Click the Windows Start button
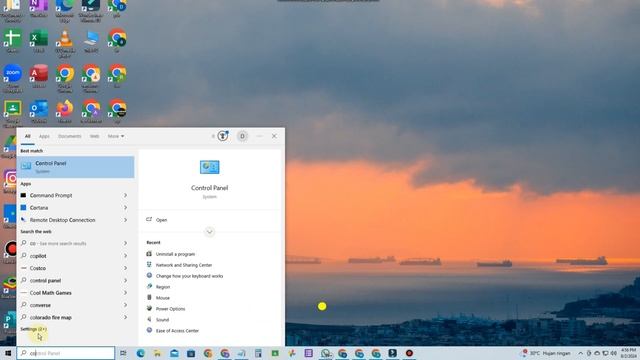This screenshot has height=360, width=640. (x=8, y=353)
